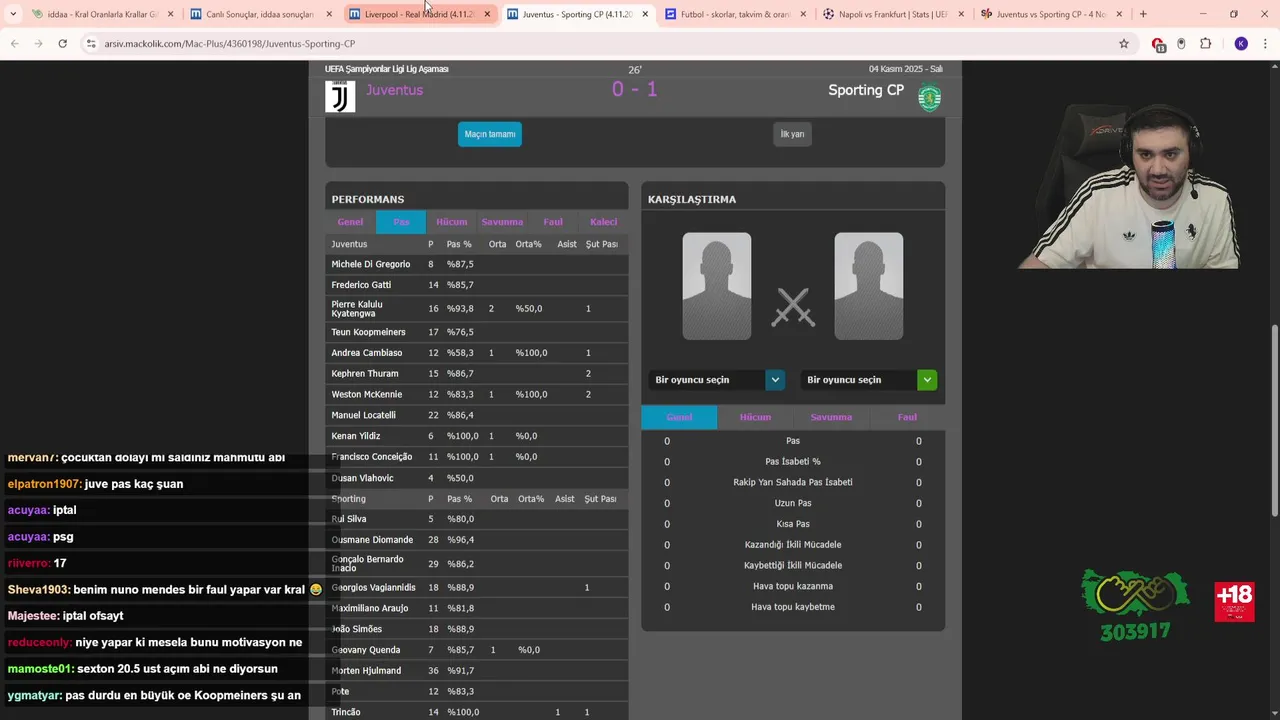Close the Futbol skorlar tab
Viewport: 1280px width, 720px height.
[803, 14]
